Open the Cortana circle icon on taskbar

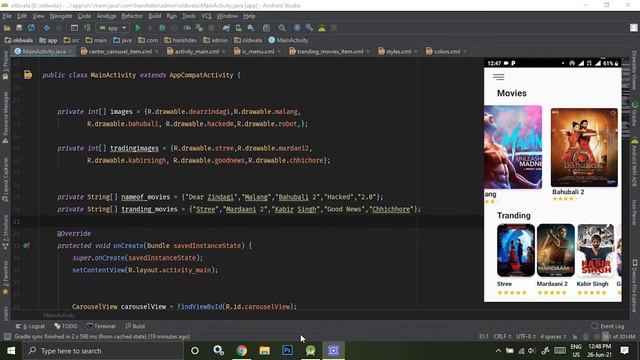(195, 351)
